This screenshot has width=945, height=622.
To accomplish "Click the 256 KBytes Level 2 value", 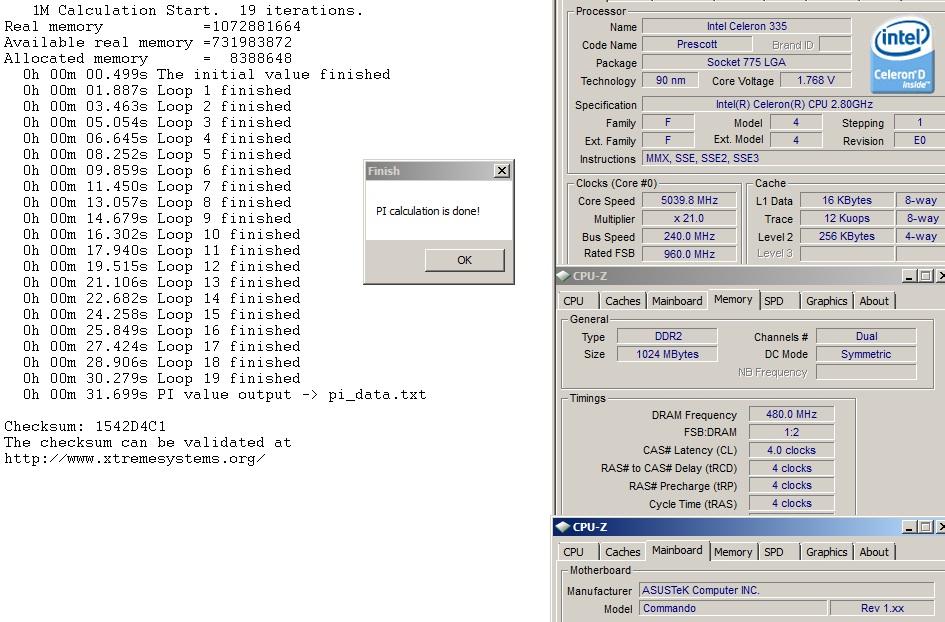I will [x=847, y=236].
